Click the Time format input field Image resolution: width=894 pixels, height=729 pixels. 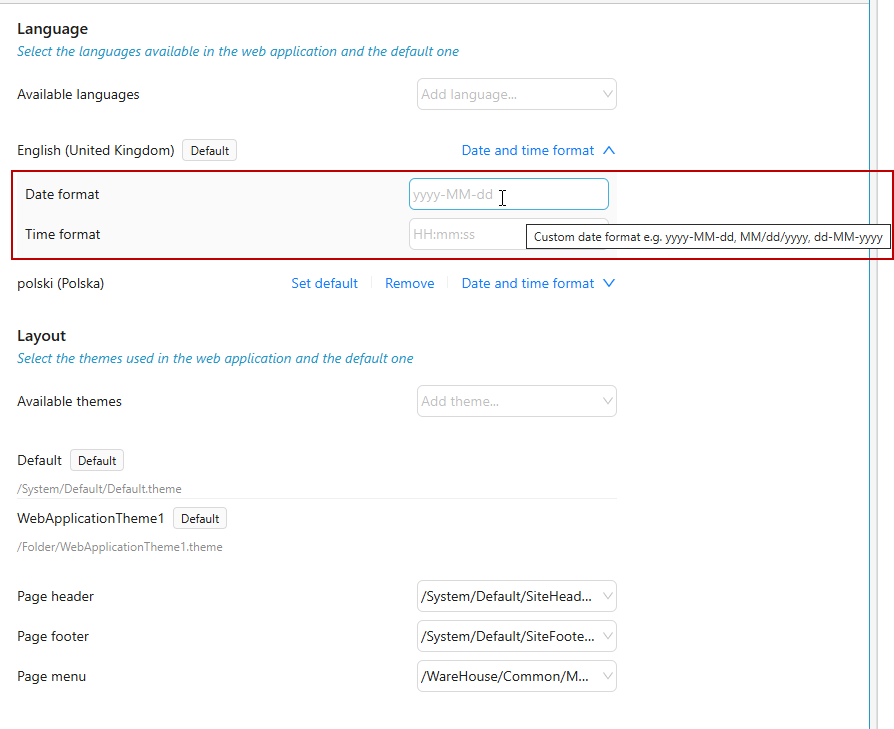tap(467, 234)
